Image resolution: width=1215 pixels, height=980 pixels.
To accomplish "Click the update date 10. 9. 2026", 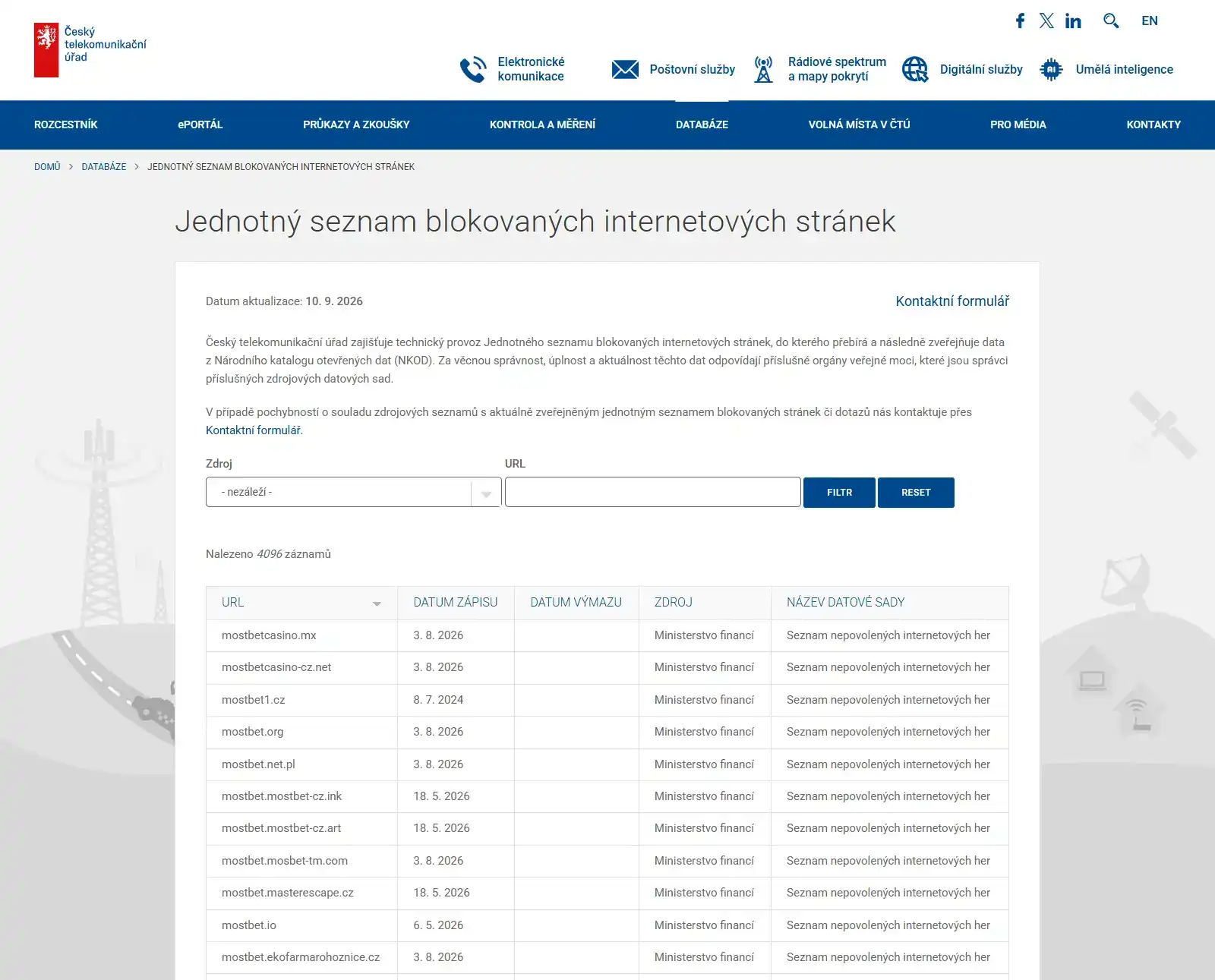I will coord(334,301).
